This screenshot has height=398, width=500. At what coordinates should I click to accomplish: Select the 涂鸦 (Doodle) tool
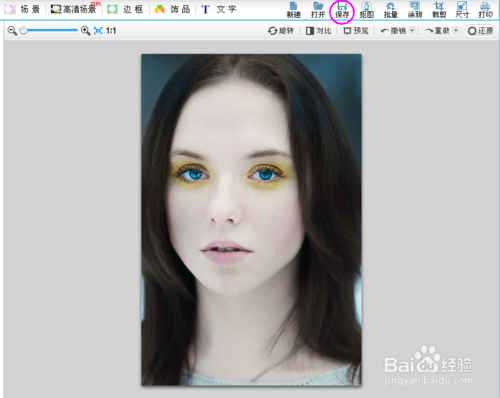coord(415,10)
